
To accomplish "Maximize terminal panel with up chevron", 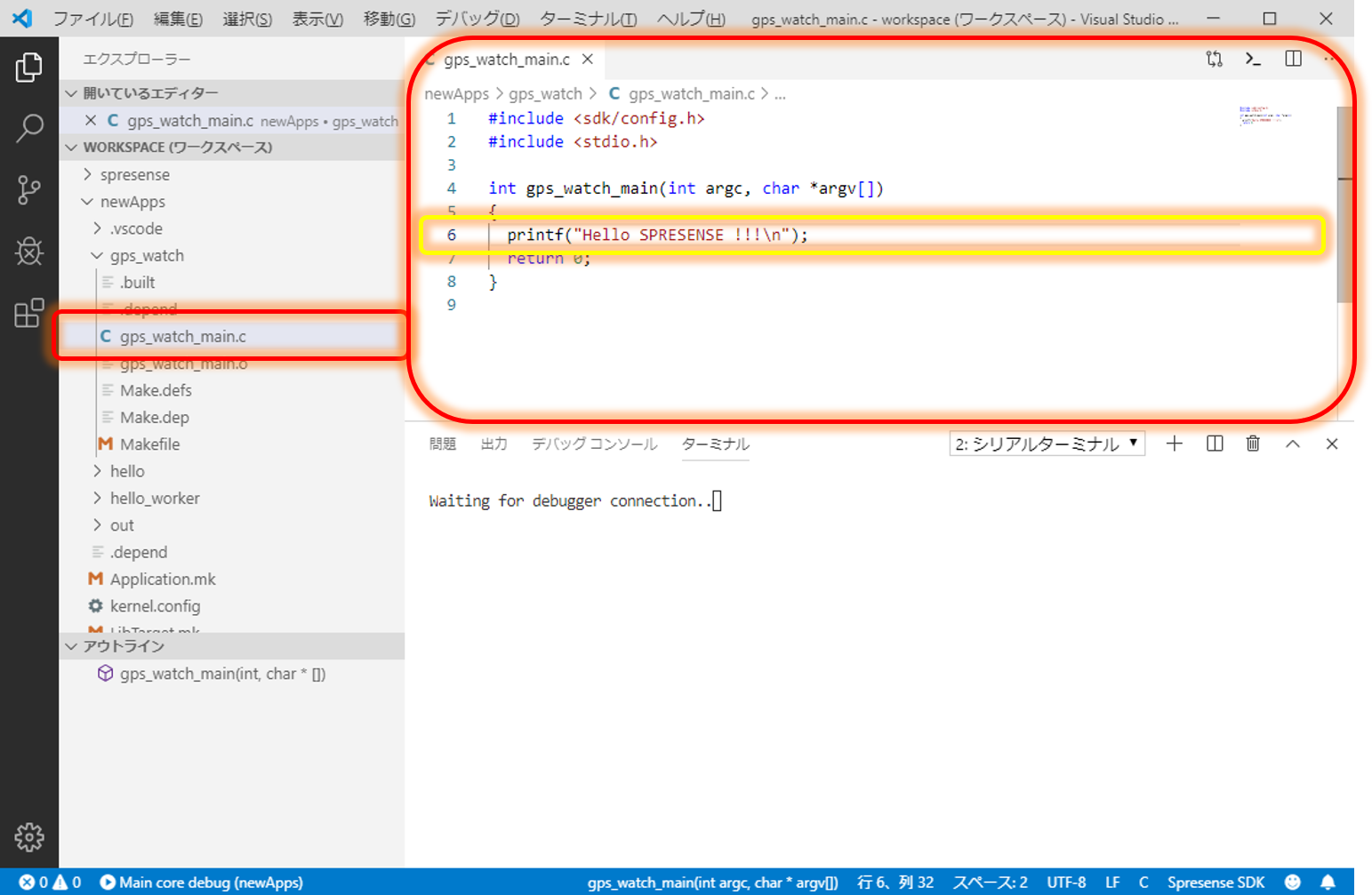I will point(1292,444).
